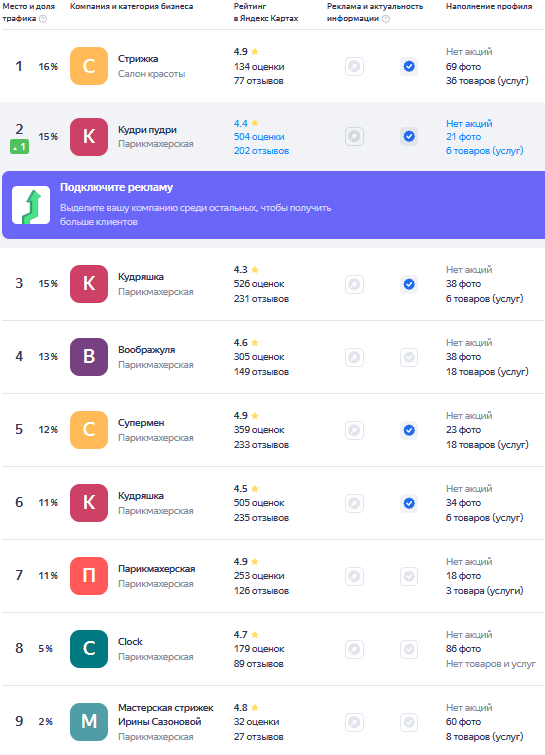This screenshot has height=755, width=545.
Task: Click the 526 оценок text
Action: pyautogui.click(x=259, y=284)
